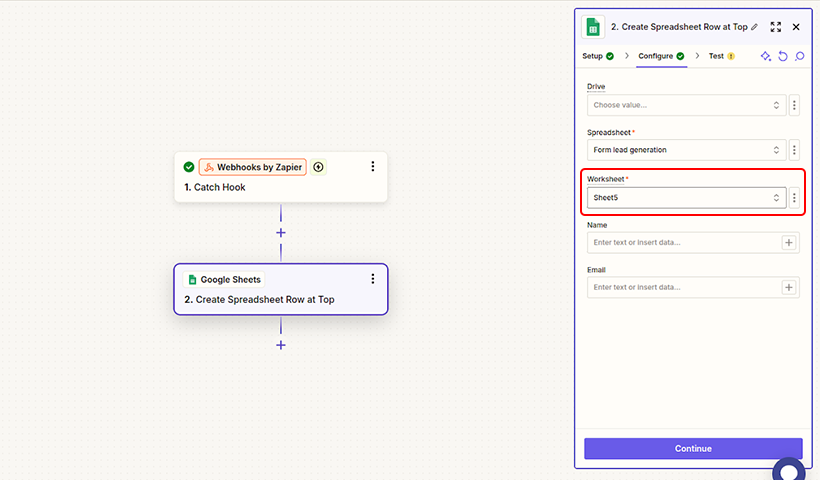Add step below Create Spreadsheet Row
This screenshot has height=480, width=820.
(x=281, y=345)
